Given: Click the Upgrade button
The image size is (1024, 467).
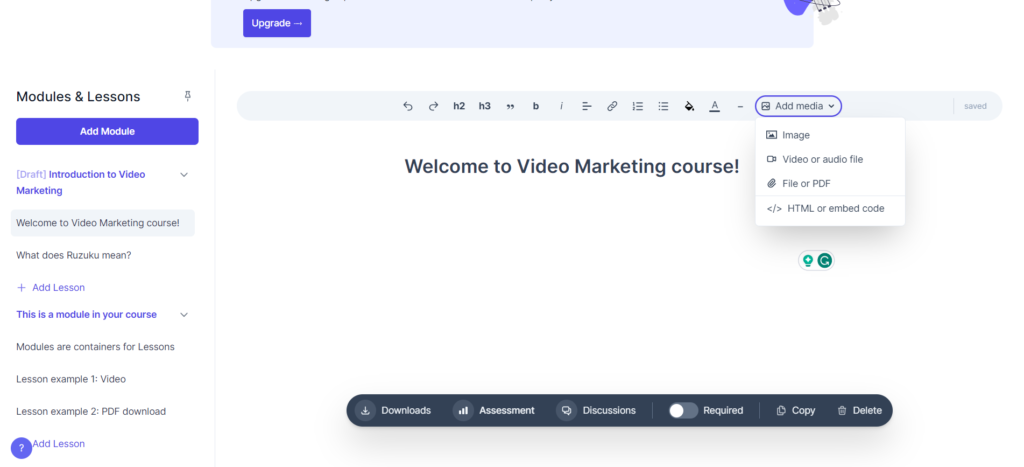Looking at the screenshot, I should tap(276, 23).
